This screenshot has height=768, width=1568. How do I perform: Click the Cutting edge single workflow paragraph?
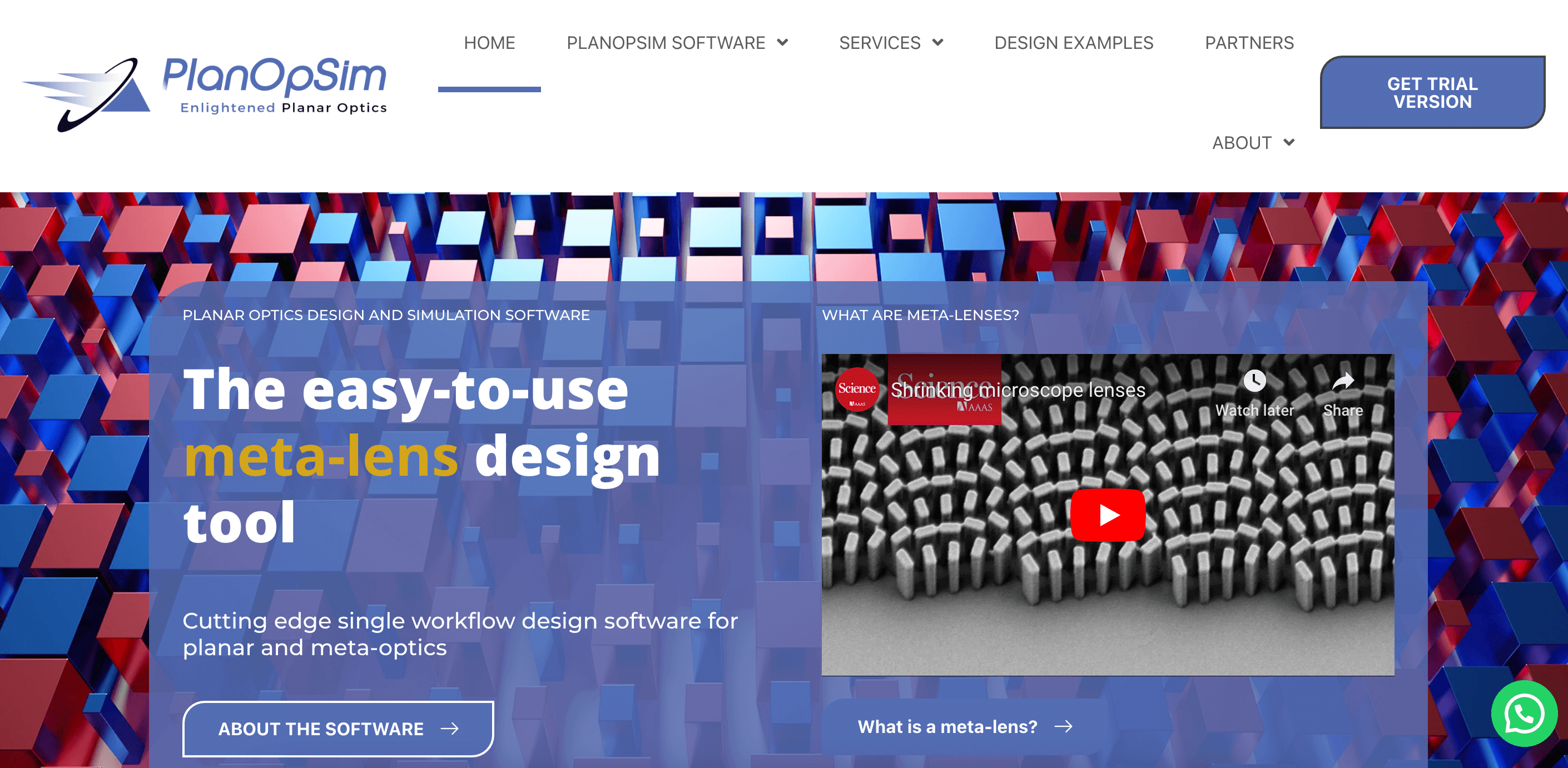pyautogui.click(x=460, y=634)
